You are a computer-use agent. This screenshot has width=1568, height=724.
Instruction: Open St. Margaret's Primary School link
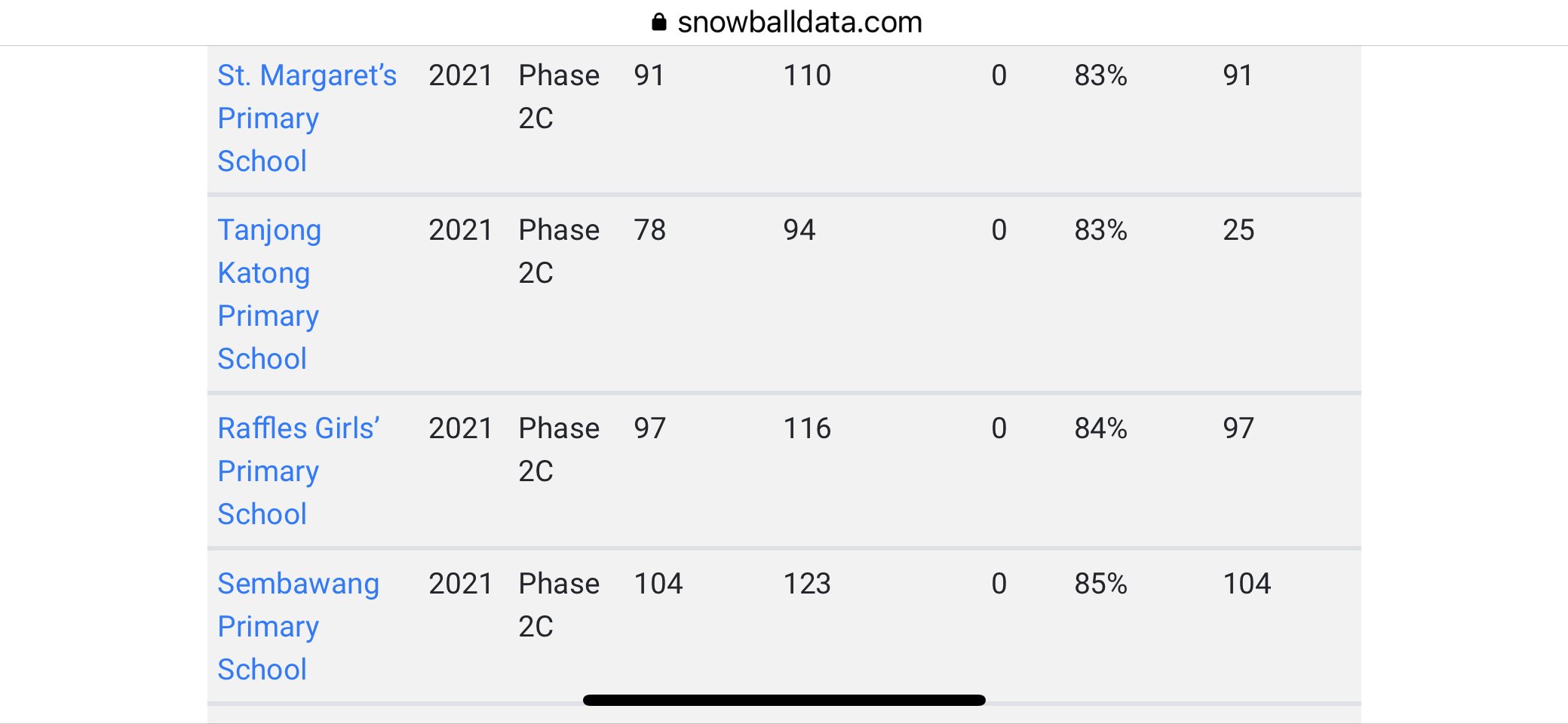point(307,118)
